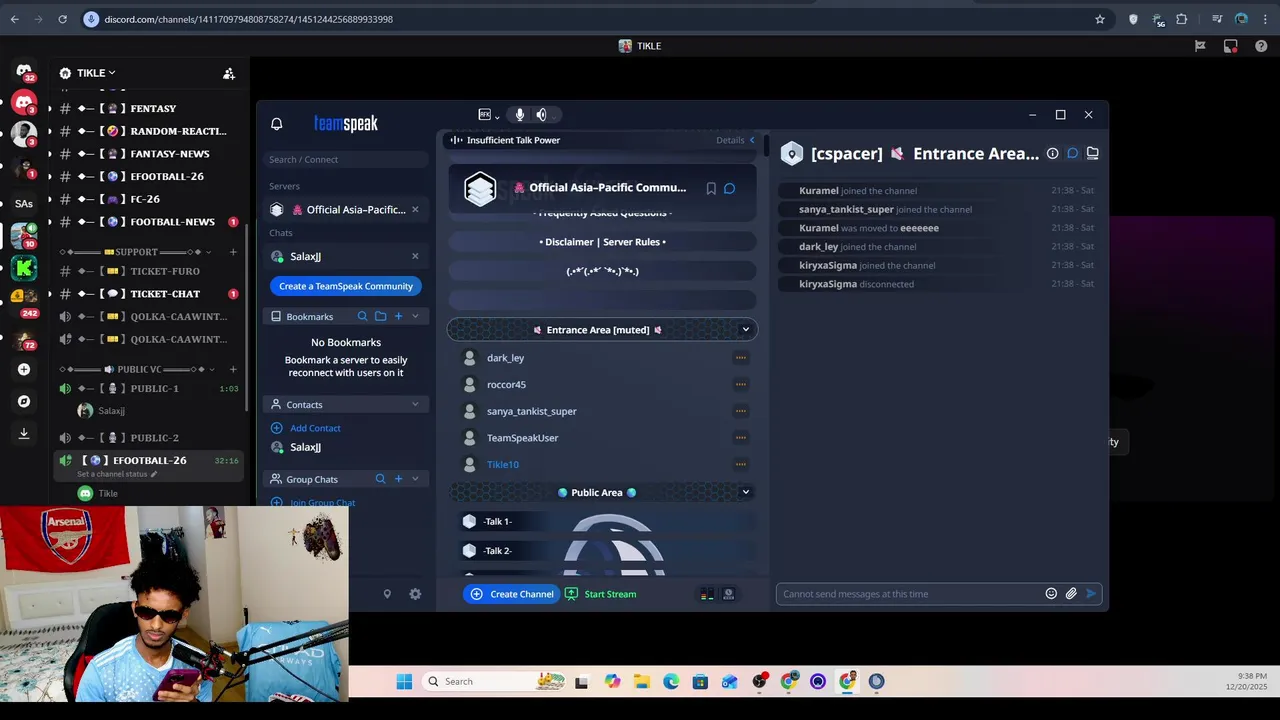
Task: Open channel file browser icon
Action: 1092,153
